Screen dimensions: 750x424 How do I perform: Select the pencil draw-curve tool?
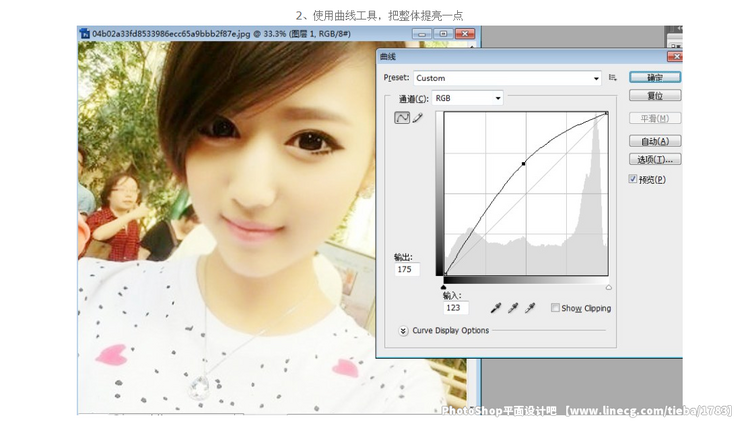tap(418, 117)
